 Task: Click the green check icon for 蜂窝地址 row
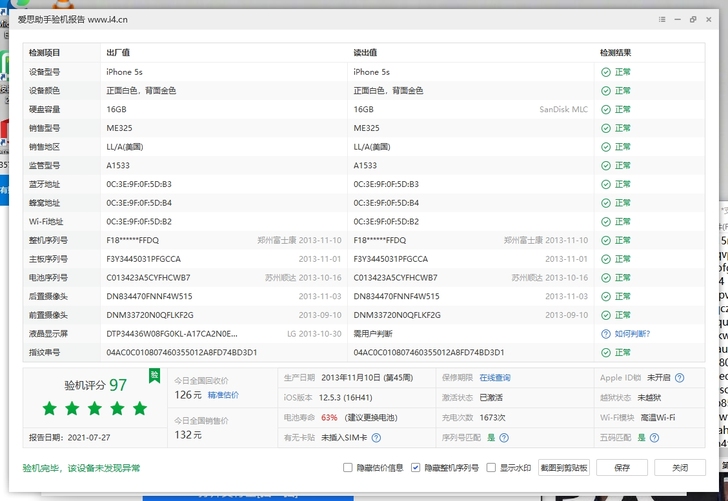tap(606, 203)
